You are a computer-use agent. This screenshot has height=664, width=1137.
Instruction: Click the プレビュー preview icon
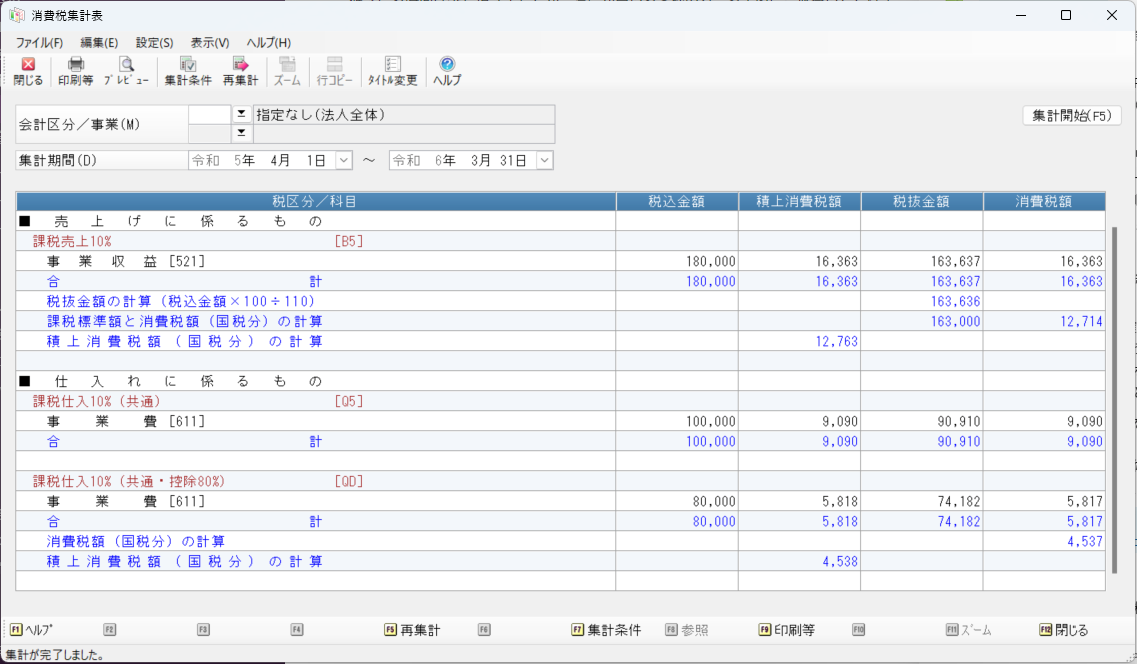(126, 71)
